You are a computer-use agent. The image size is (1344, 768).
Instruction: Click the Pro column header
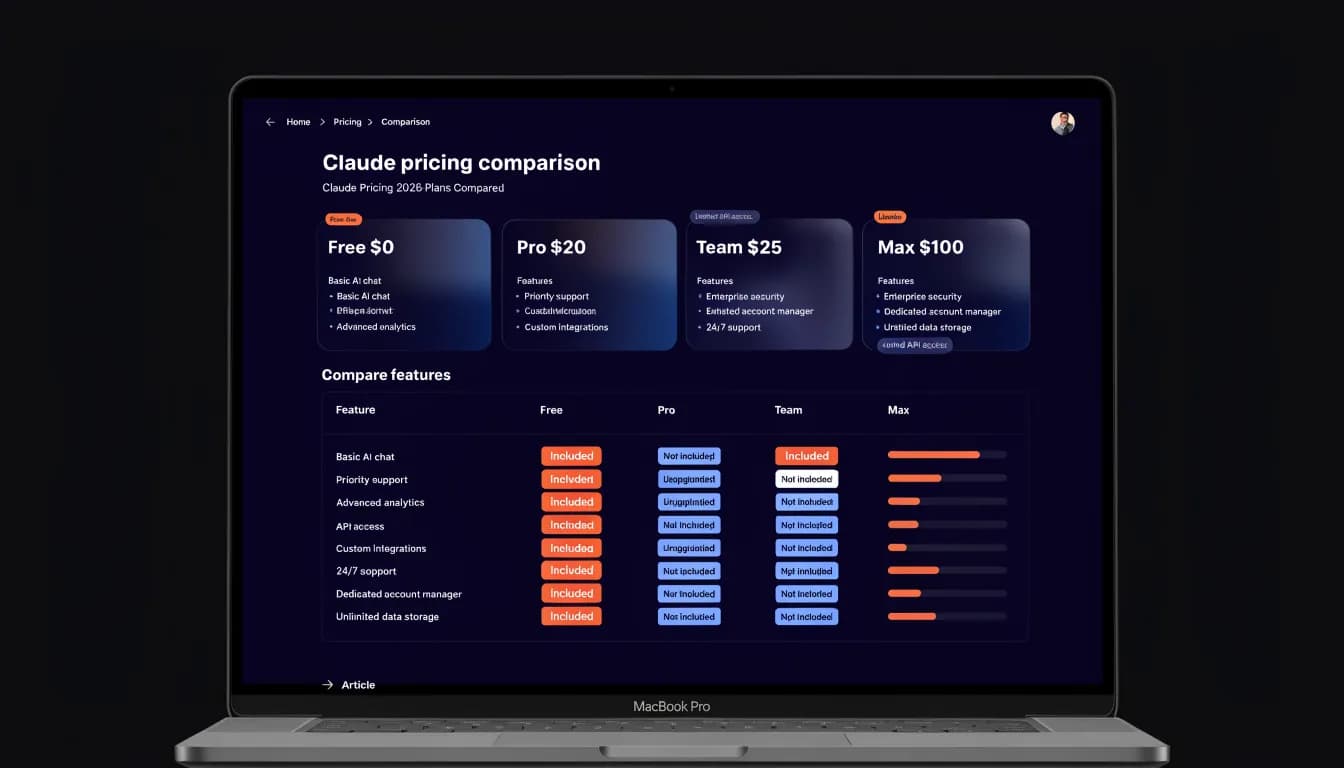coord(666,410)
